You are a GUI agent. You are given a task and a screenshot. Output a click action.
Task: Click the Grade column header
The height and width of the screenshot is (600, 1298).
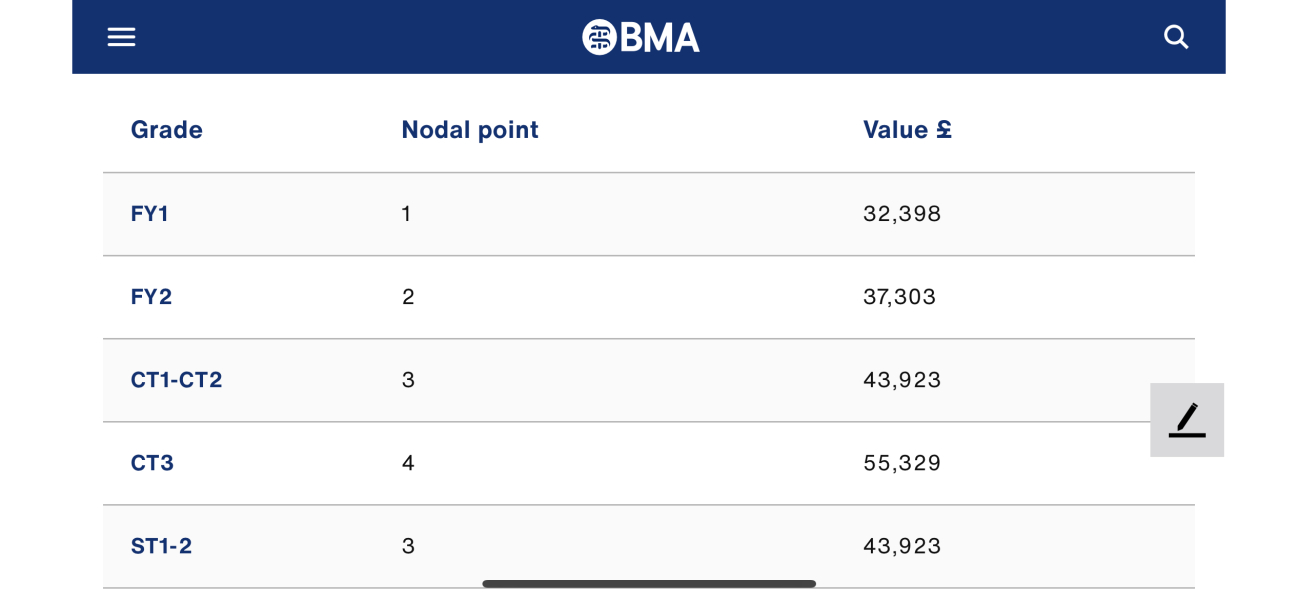167,130
